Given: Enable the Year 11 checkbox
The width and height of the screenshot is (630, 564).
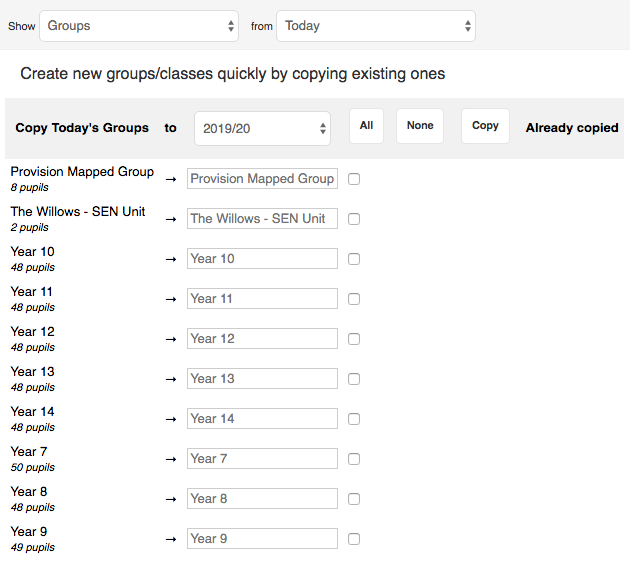Looking at the screenshot, I should click(354, 299).
